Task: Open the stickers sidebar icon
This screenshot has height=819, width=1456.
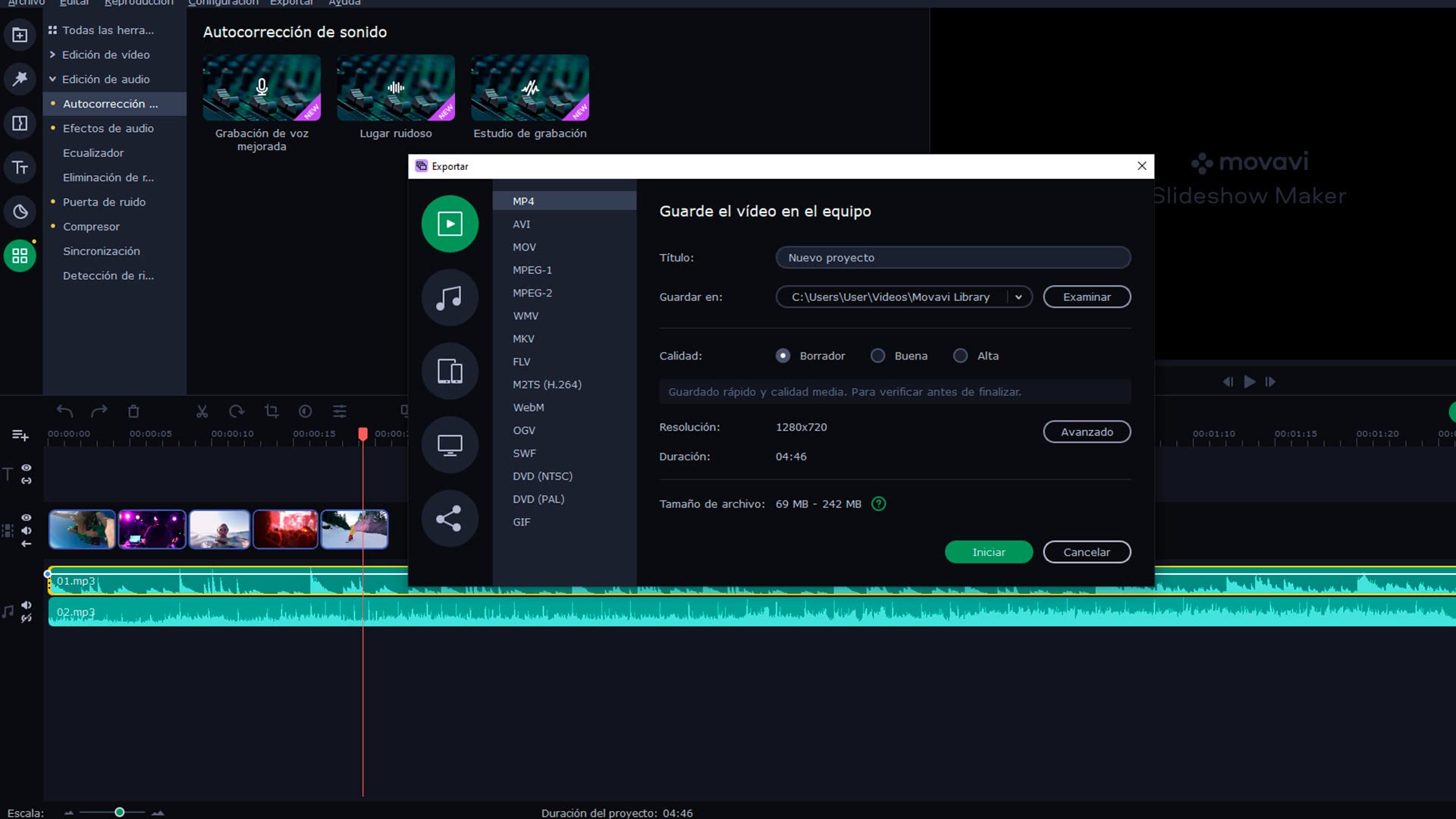Action: point(20,212)
